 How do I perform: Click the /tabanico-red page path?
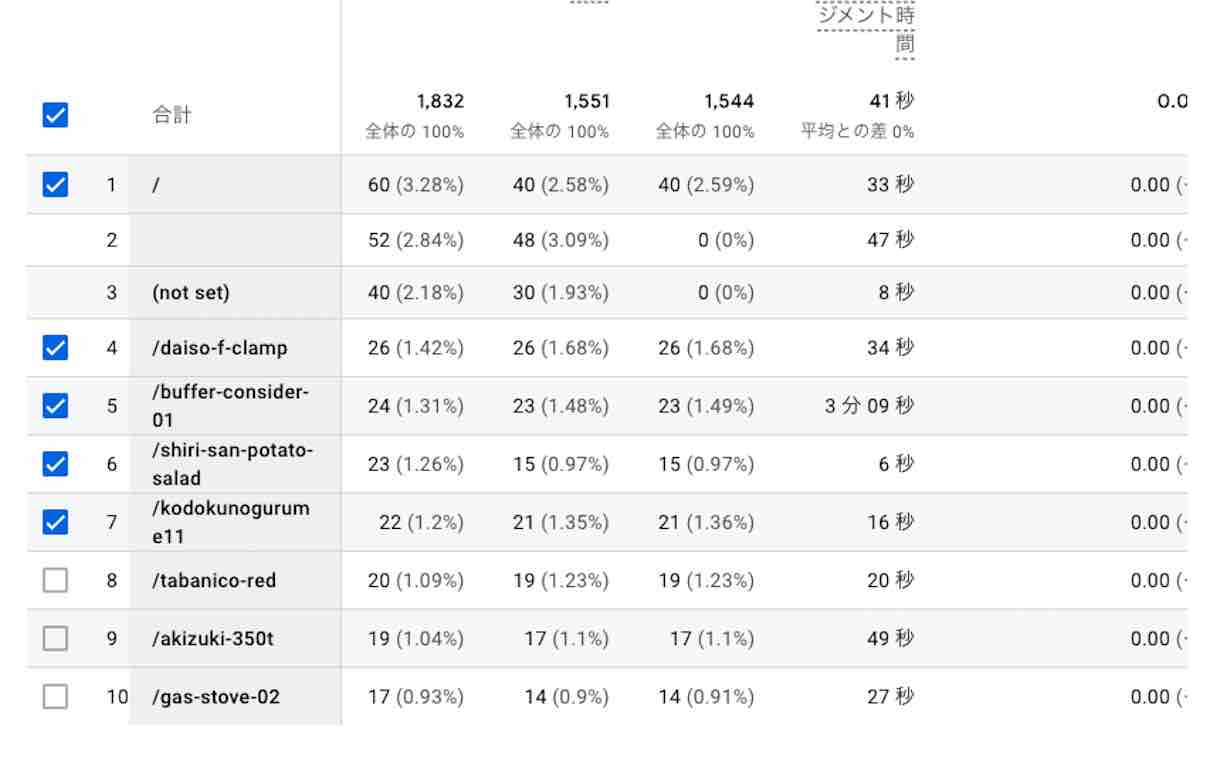214,581
